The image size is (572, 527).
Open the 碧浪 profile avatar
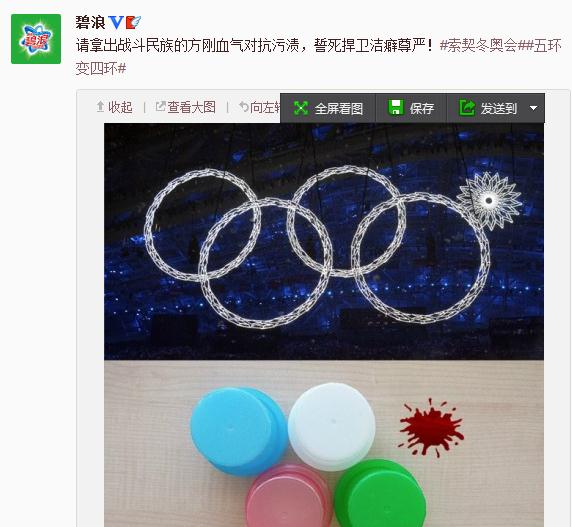point(36,39)
